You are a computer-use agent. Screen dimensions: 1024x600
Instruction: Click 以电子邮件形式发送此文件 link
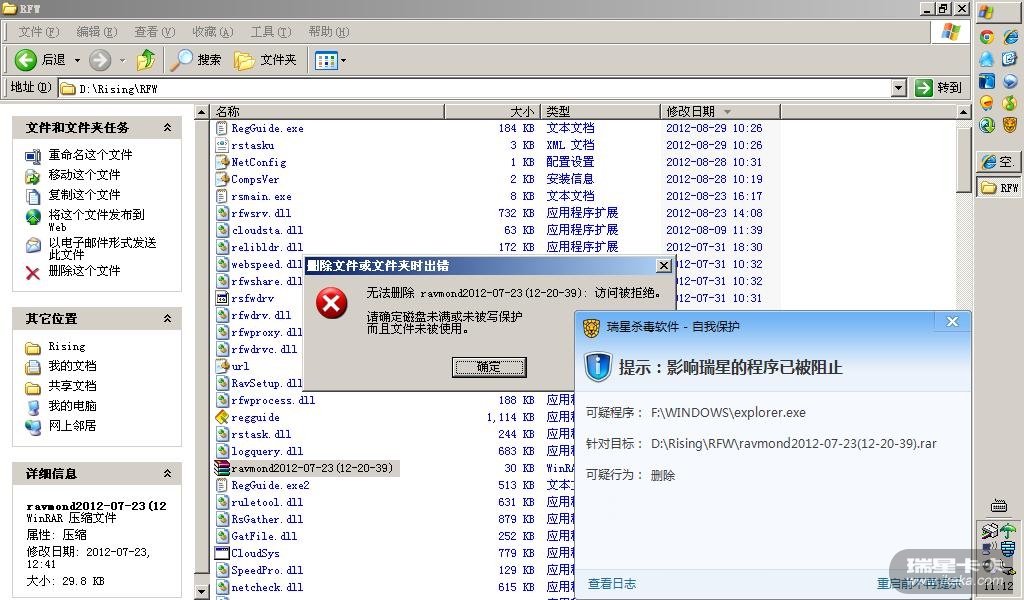point(102,248)
